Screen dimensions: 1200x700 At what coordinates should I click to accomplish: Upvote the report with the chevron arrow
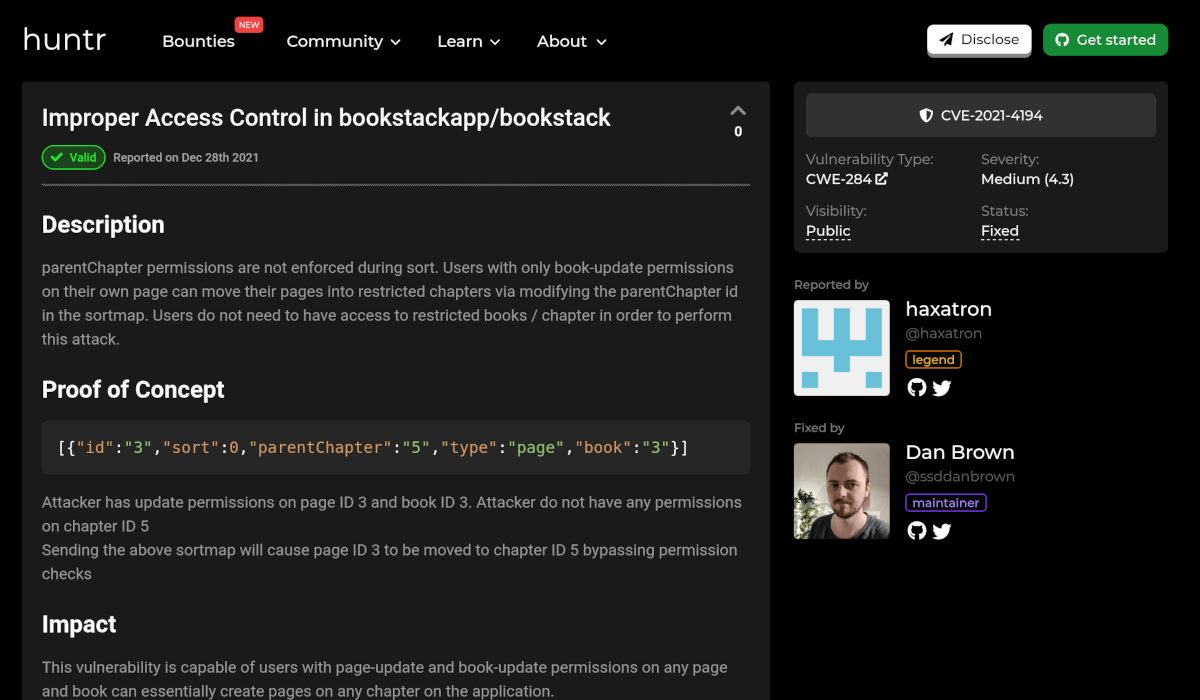(x=738, y=110)
